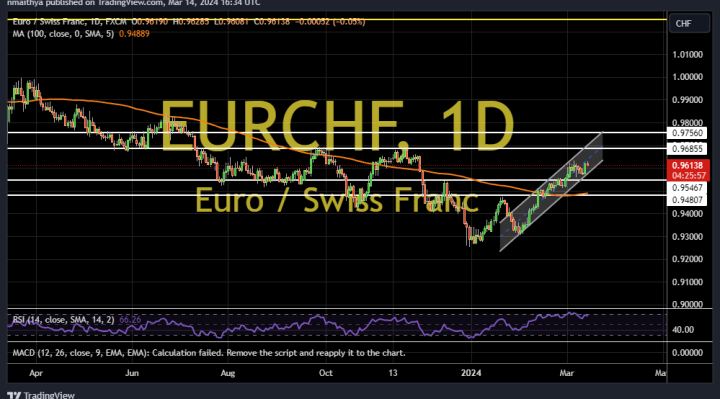Image resolution: width=720 pixels, height=399 pixels.
Task: Click the TradingView logo icon
Action: [14, 395]
